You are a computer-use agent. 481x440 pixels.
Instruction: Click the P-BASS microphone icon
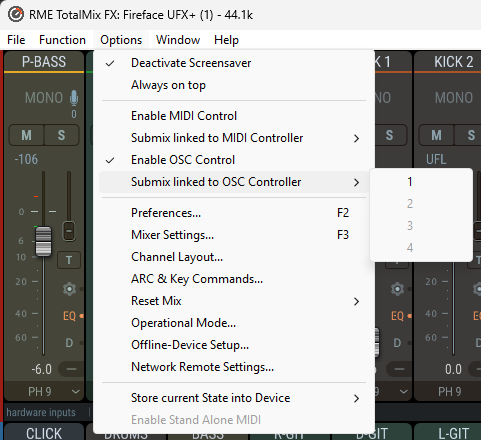[74, 98]
